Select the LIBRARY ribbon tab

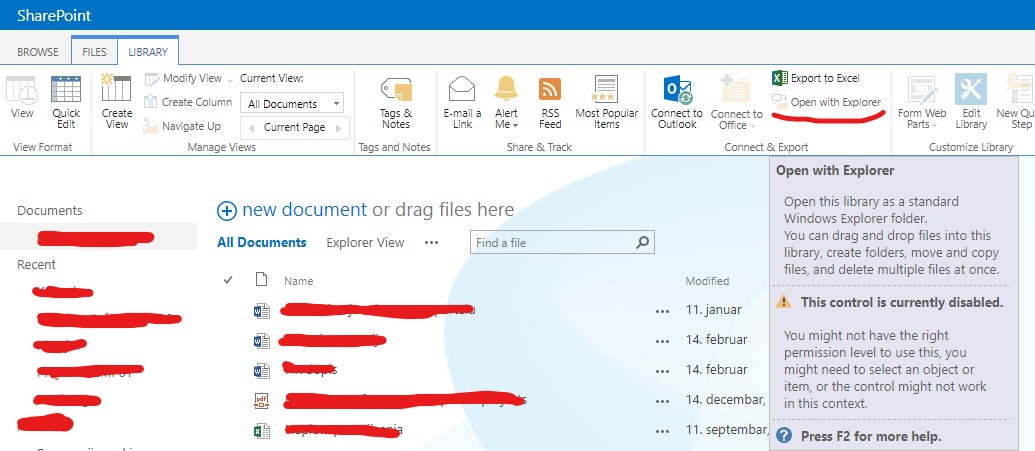coord(148,52)
